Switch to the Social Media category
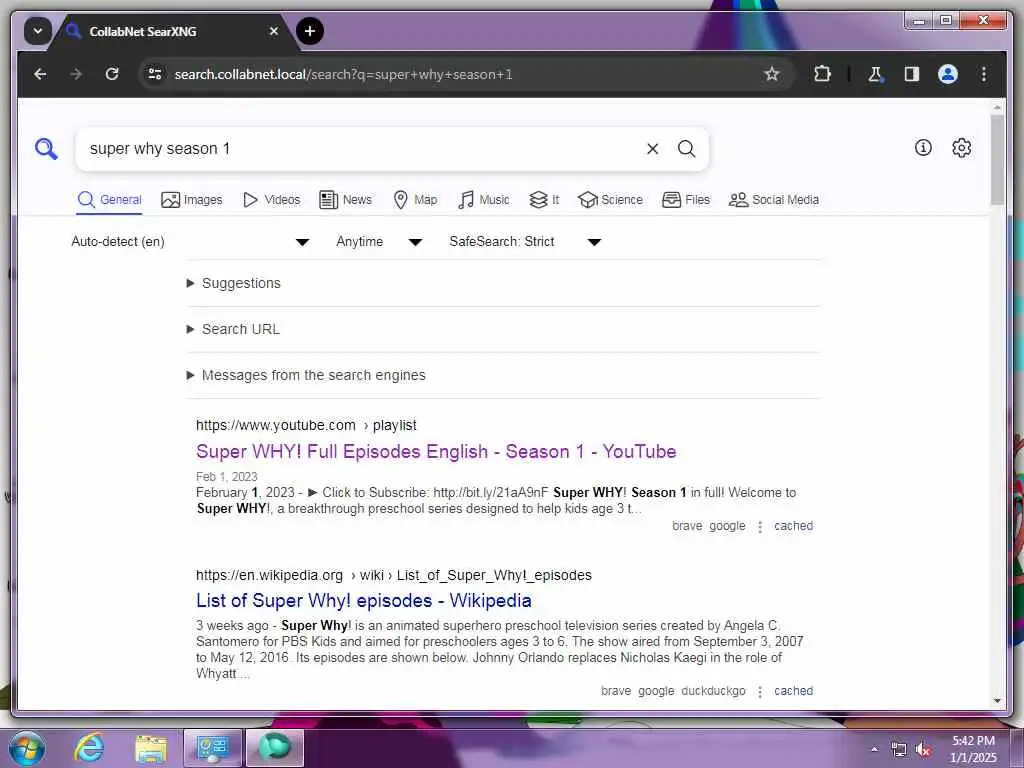Image resolution: width=1024 pixels, height=768 pixels. (x=774, y=200)
